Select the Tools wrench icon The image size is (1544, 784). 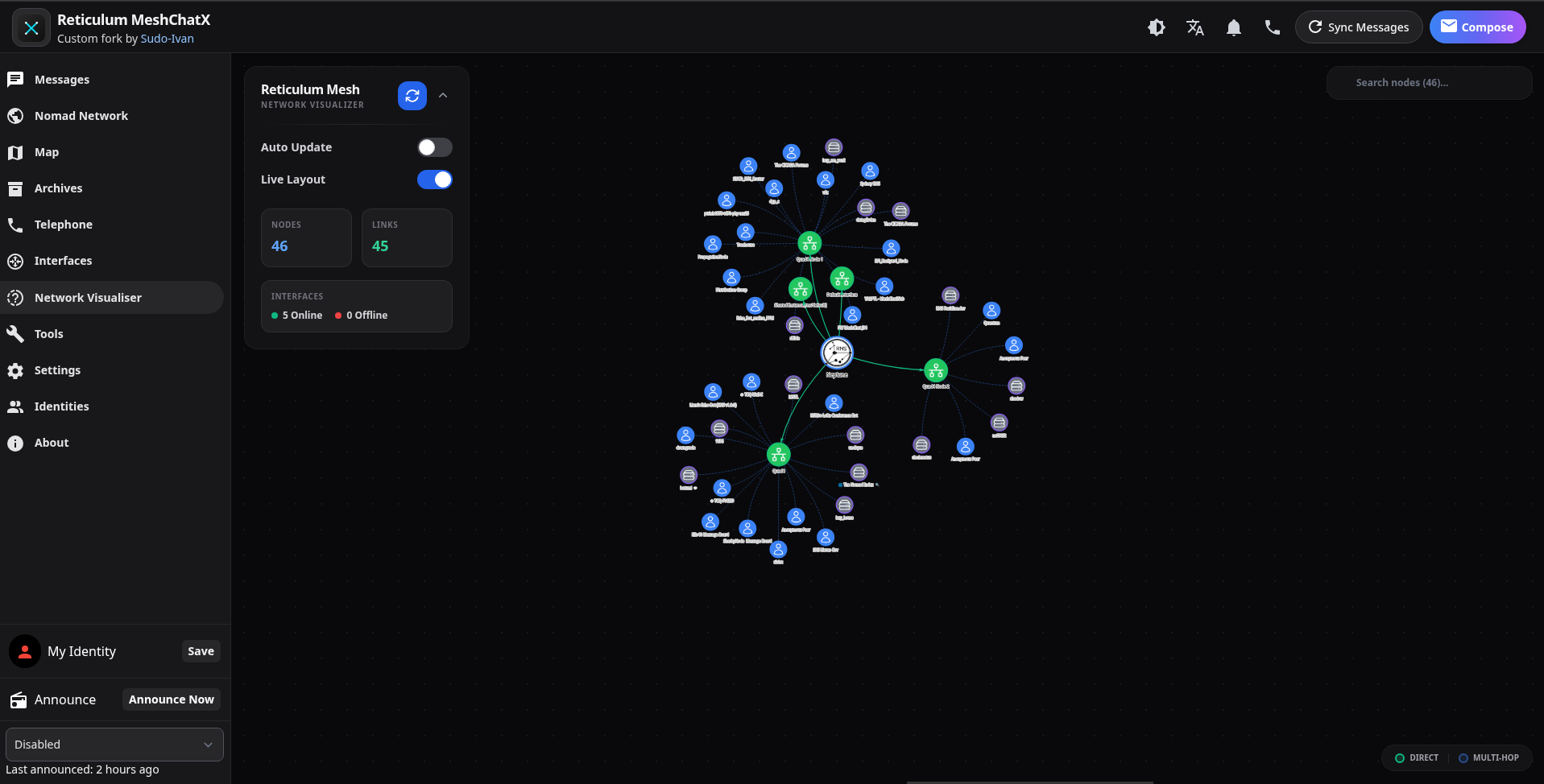point(15,333)
